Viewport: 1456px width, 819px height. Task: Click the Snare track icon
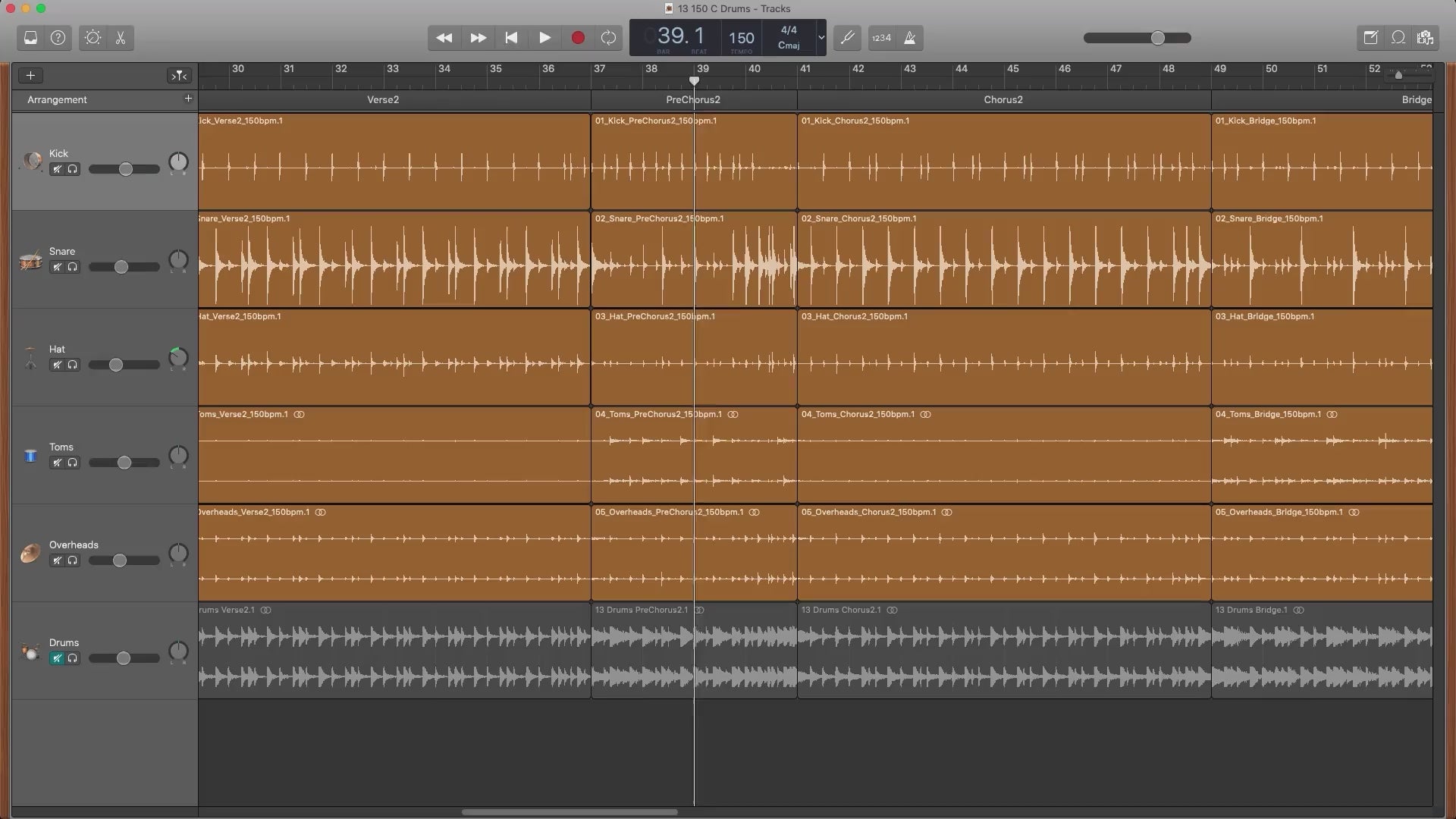click(x=31, y=262)
